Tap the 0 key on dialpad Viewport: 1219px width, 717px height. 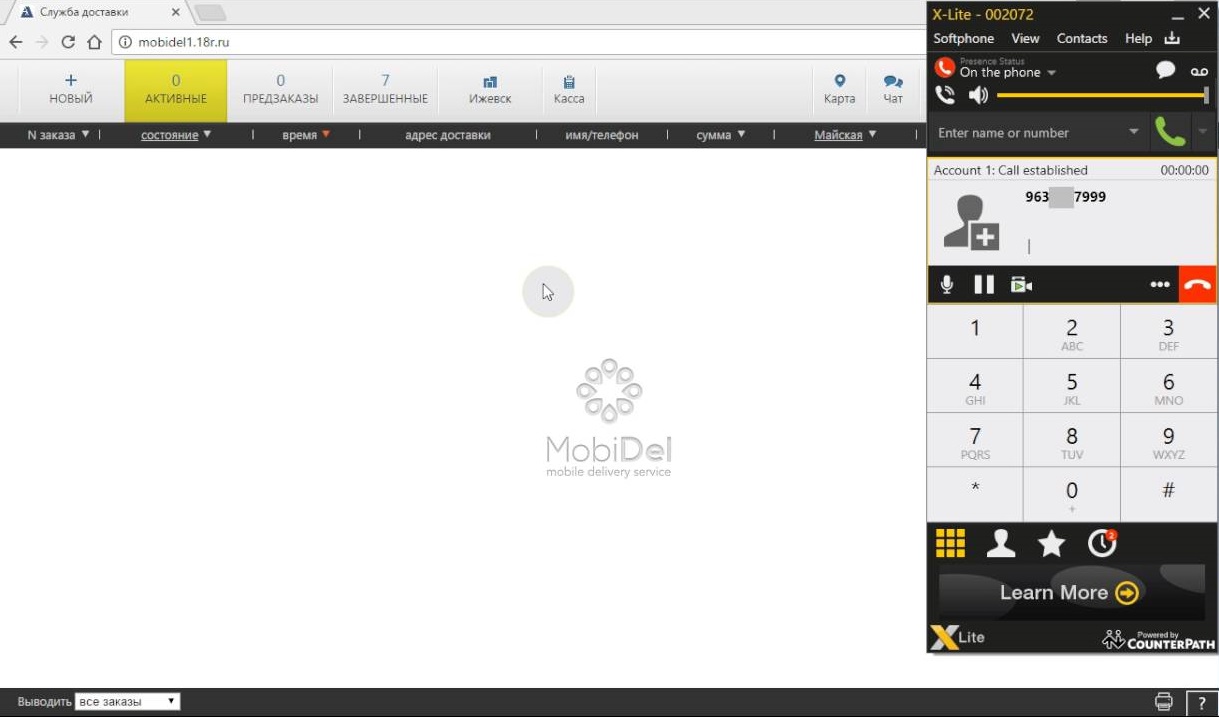click(x=1072, y=494)
